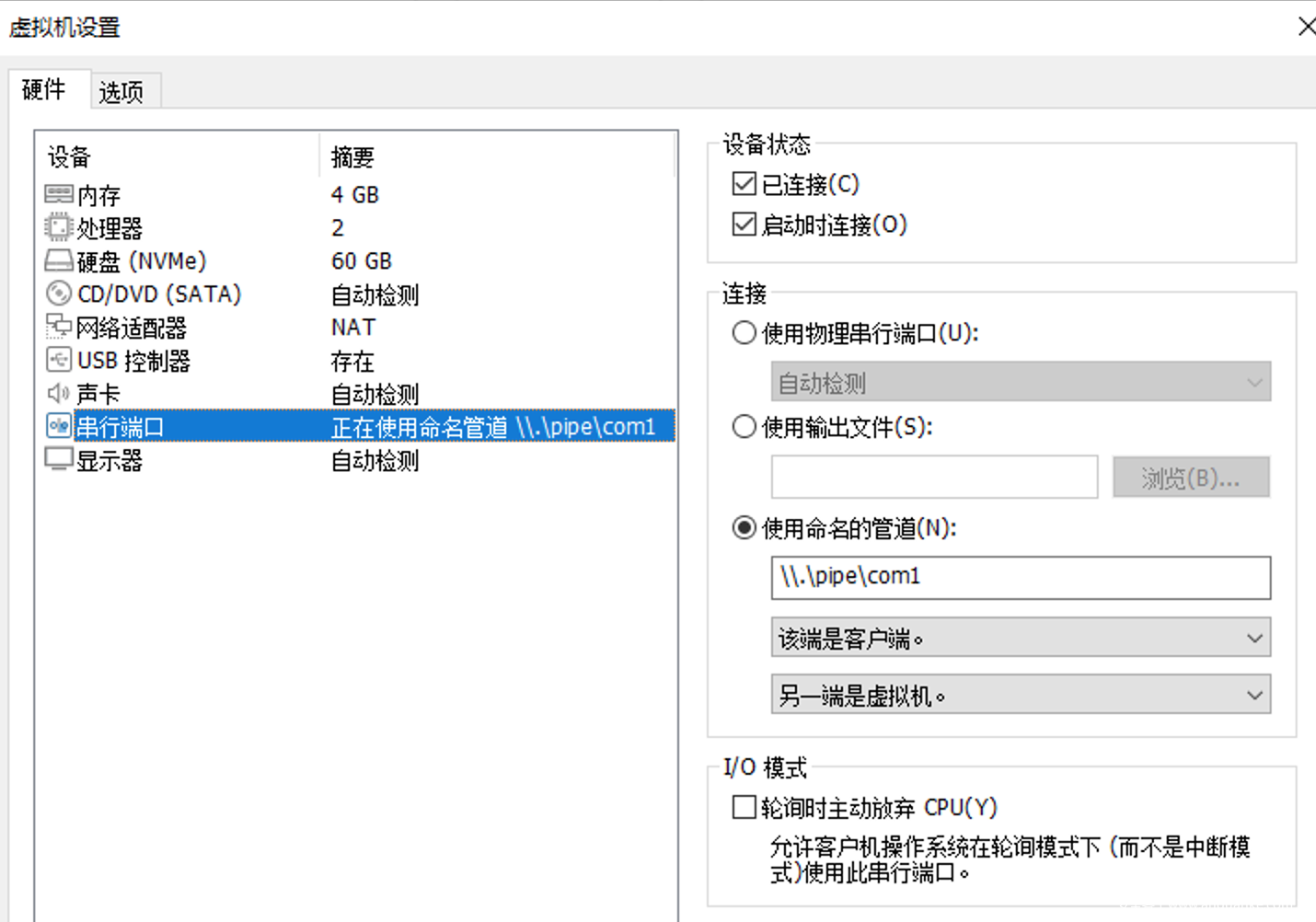Choose 使用输出文件 radio option
Image resolution: width=1316 pixels, height=922 pixels.
pyautogui.click(x=744, y=427)
